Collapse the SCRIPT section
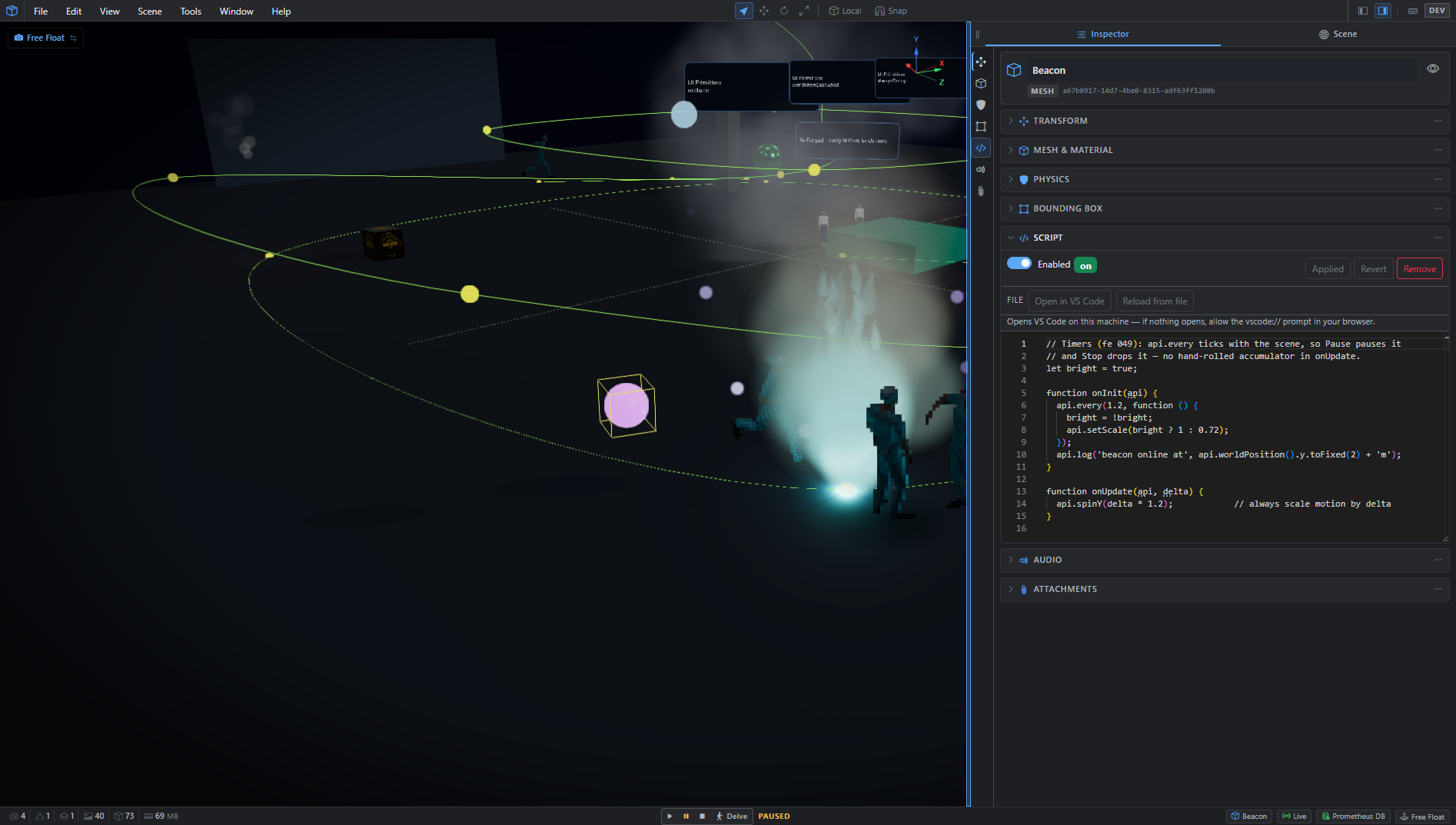Screen dimensions: 1456x825 (1225, 238)
